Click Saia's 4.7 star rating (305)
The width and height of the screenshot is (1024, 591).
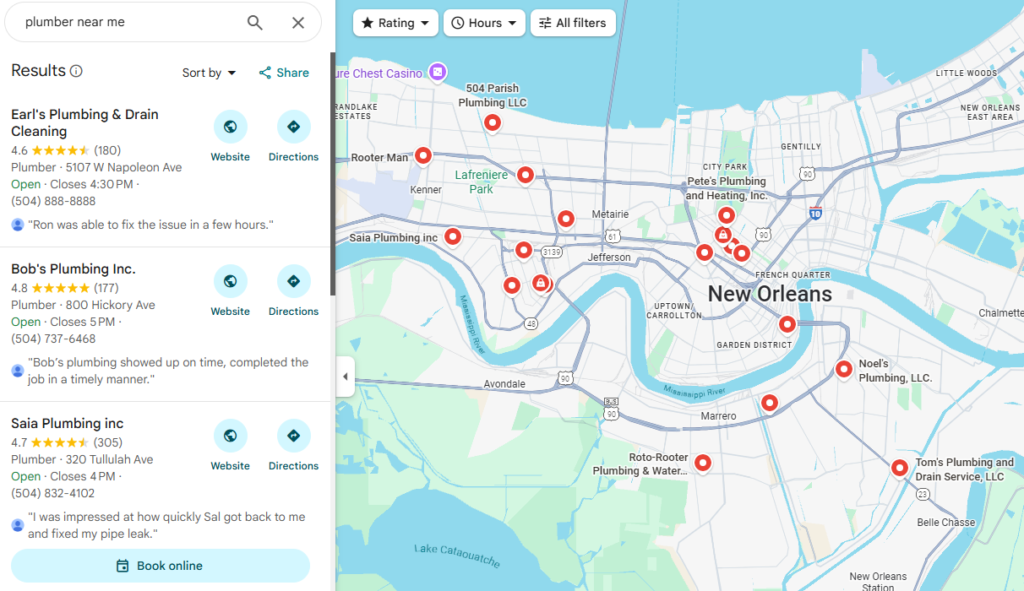pos(67,442)
